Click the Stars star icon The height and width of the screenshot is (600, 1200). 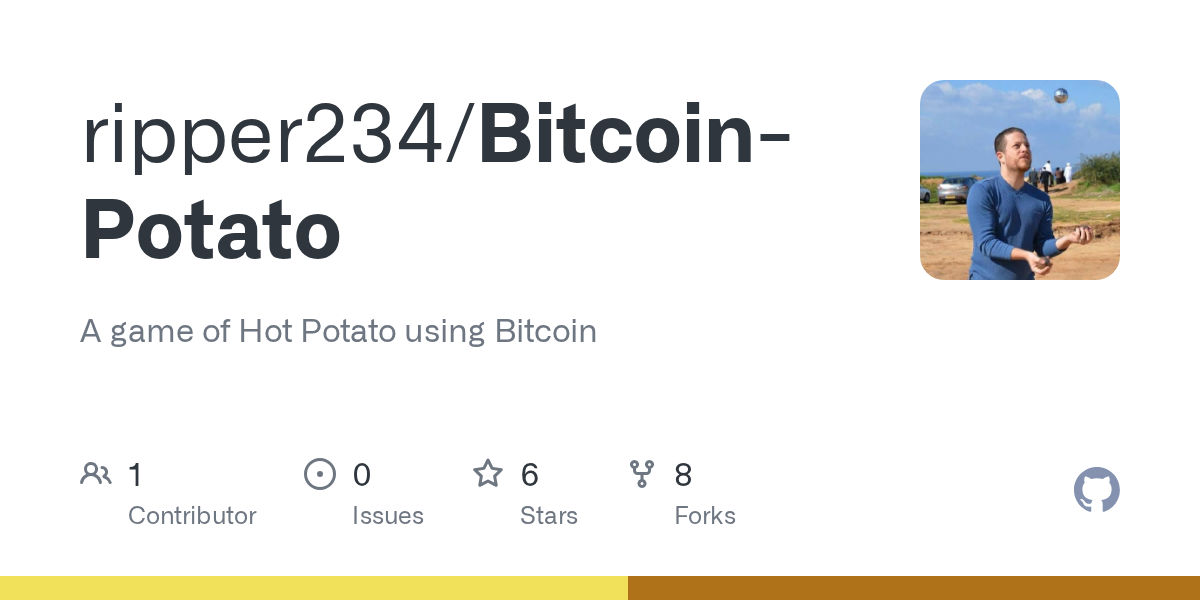pyautogui.click(x=488, y=474)
